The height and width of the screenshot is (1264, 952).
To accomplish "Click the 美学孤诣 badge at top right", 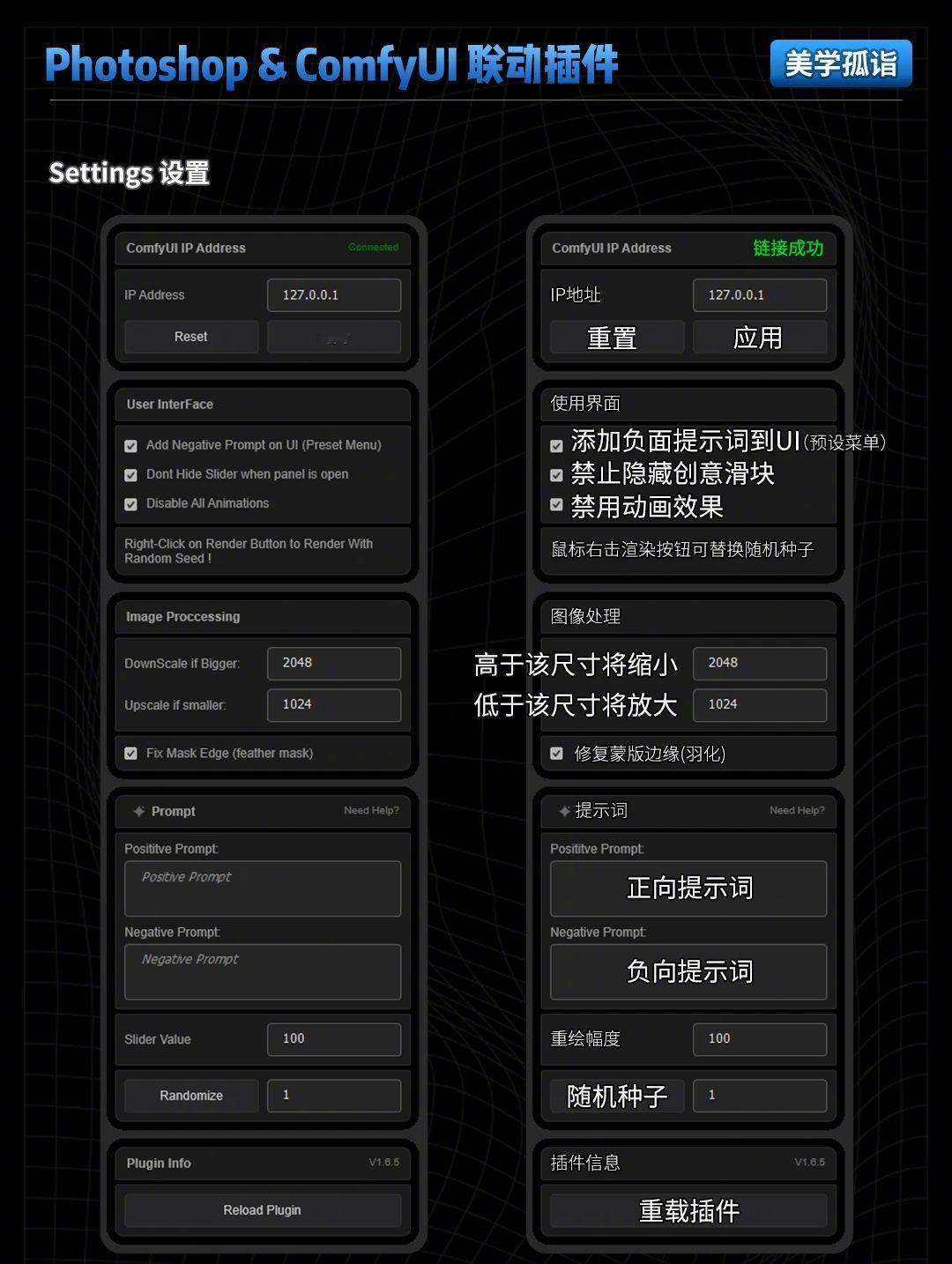I will (841, 63).
